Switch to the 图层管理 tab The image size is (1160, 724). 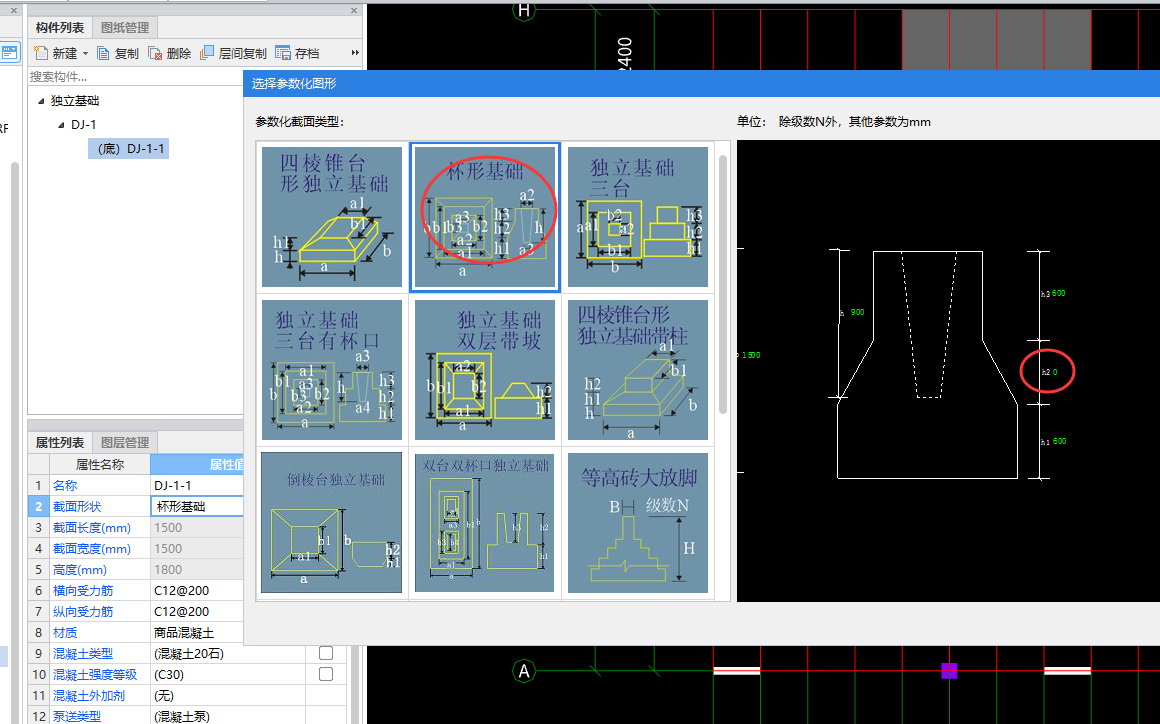(x=125, y=442)
